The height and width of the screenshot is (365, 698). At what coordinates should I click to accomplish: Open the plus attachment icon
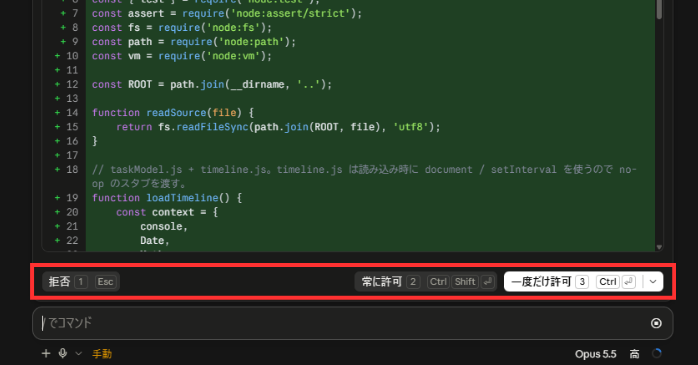click(x=46, y=353)
